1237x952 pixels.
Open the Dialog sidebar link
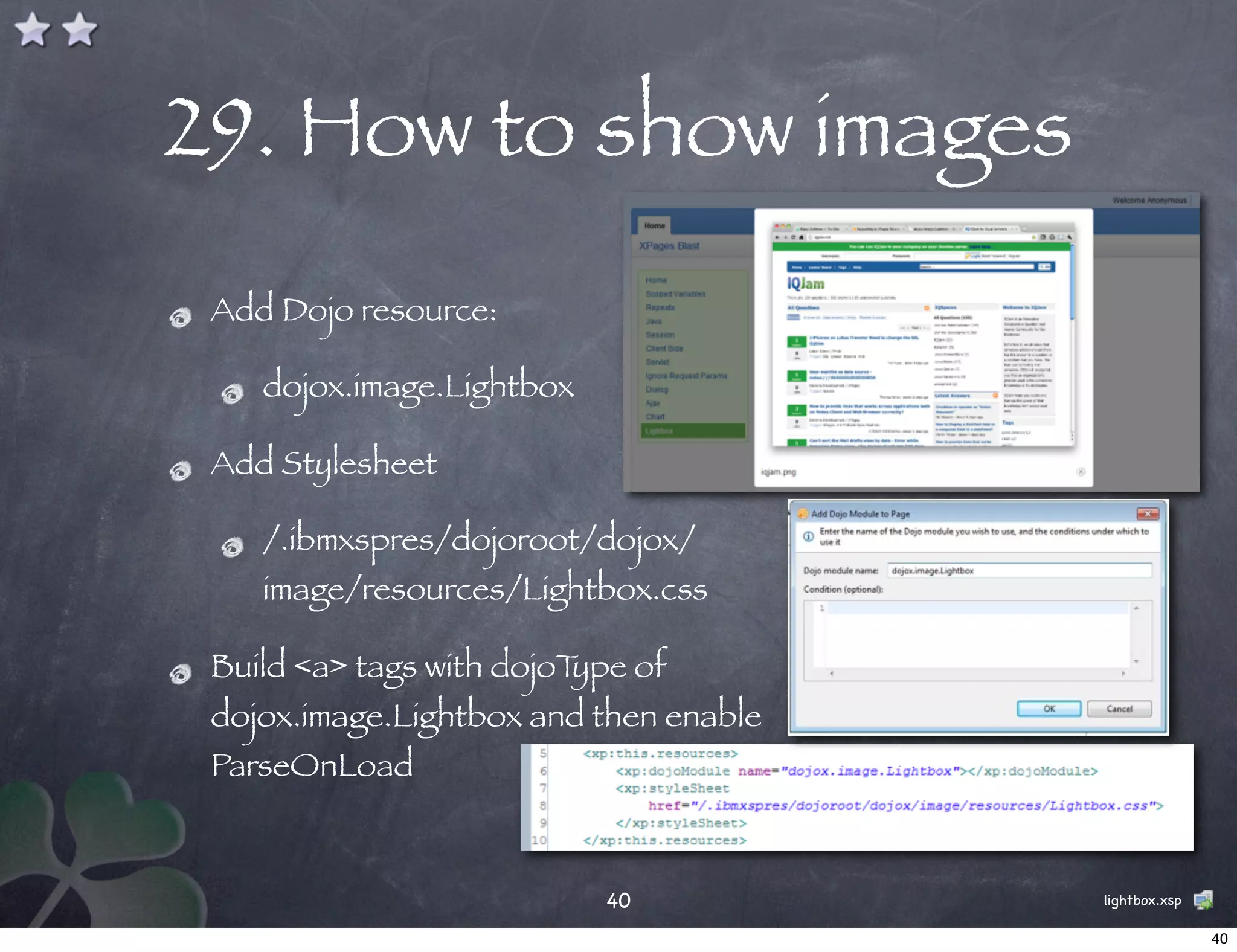click(x=657, y=390)
